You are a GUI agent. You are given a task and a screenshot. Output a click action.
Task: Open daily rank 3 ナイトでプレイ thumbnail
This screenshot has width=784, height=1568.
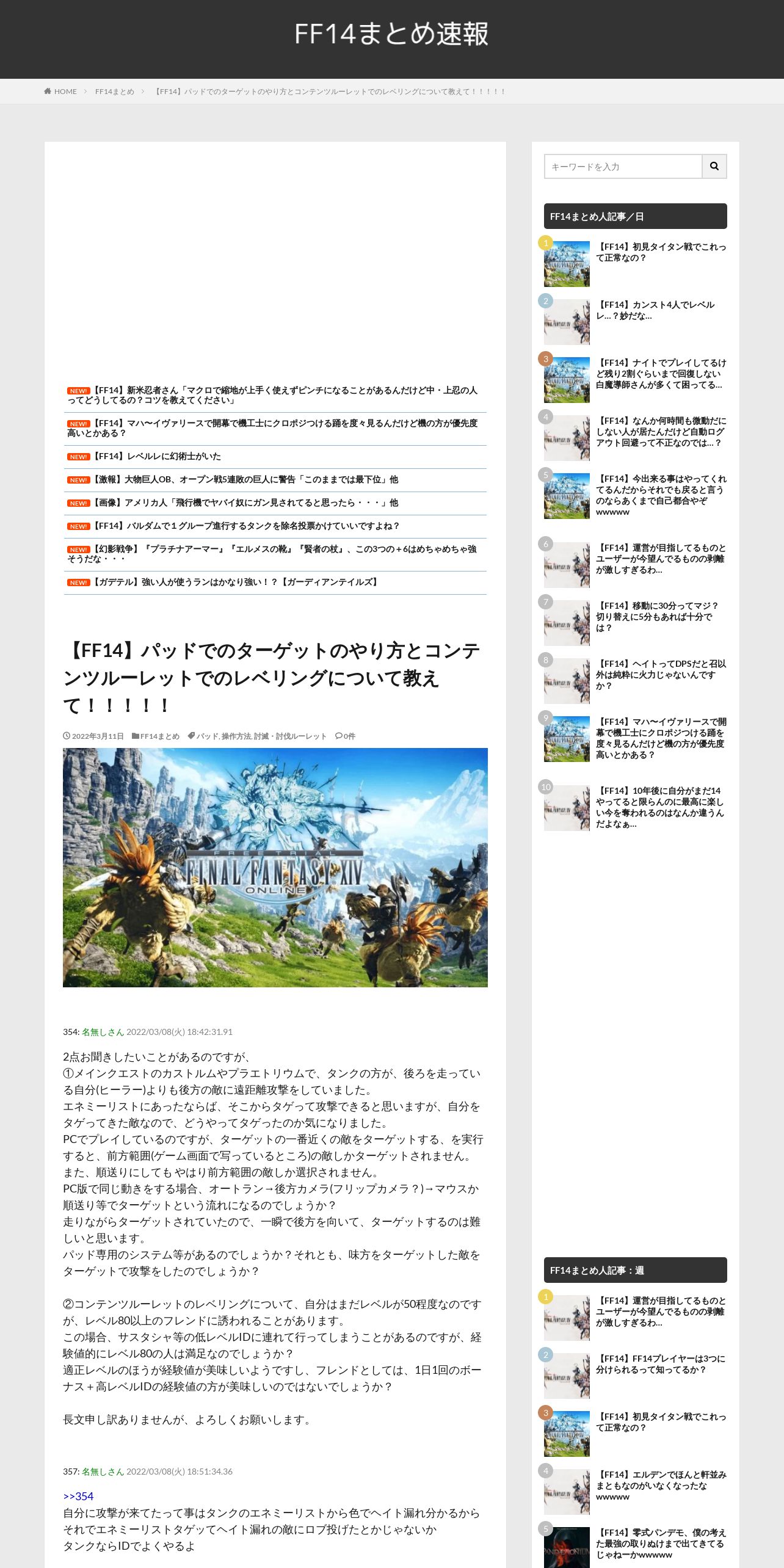(x=567, y=380)
